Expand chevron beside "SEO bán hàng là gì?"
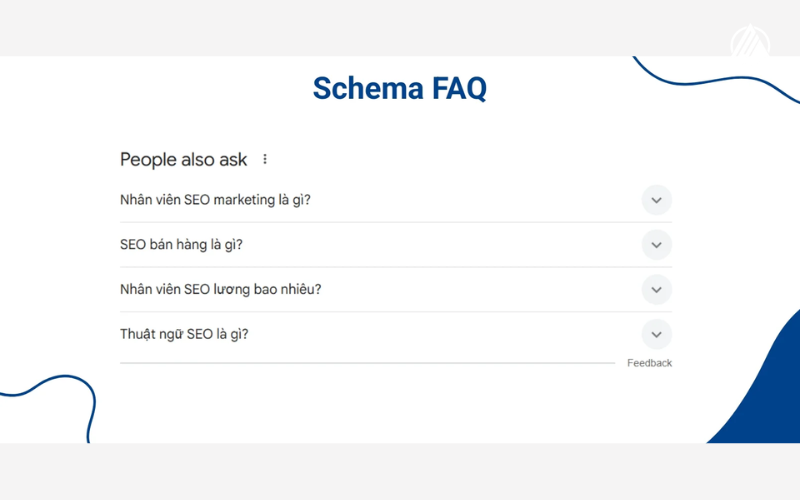This screenshot has width=800, height=500. click(x=656, y=245)
